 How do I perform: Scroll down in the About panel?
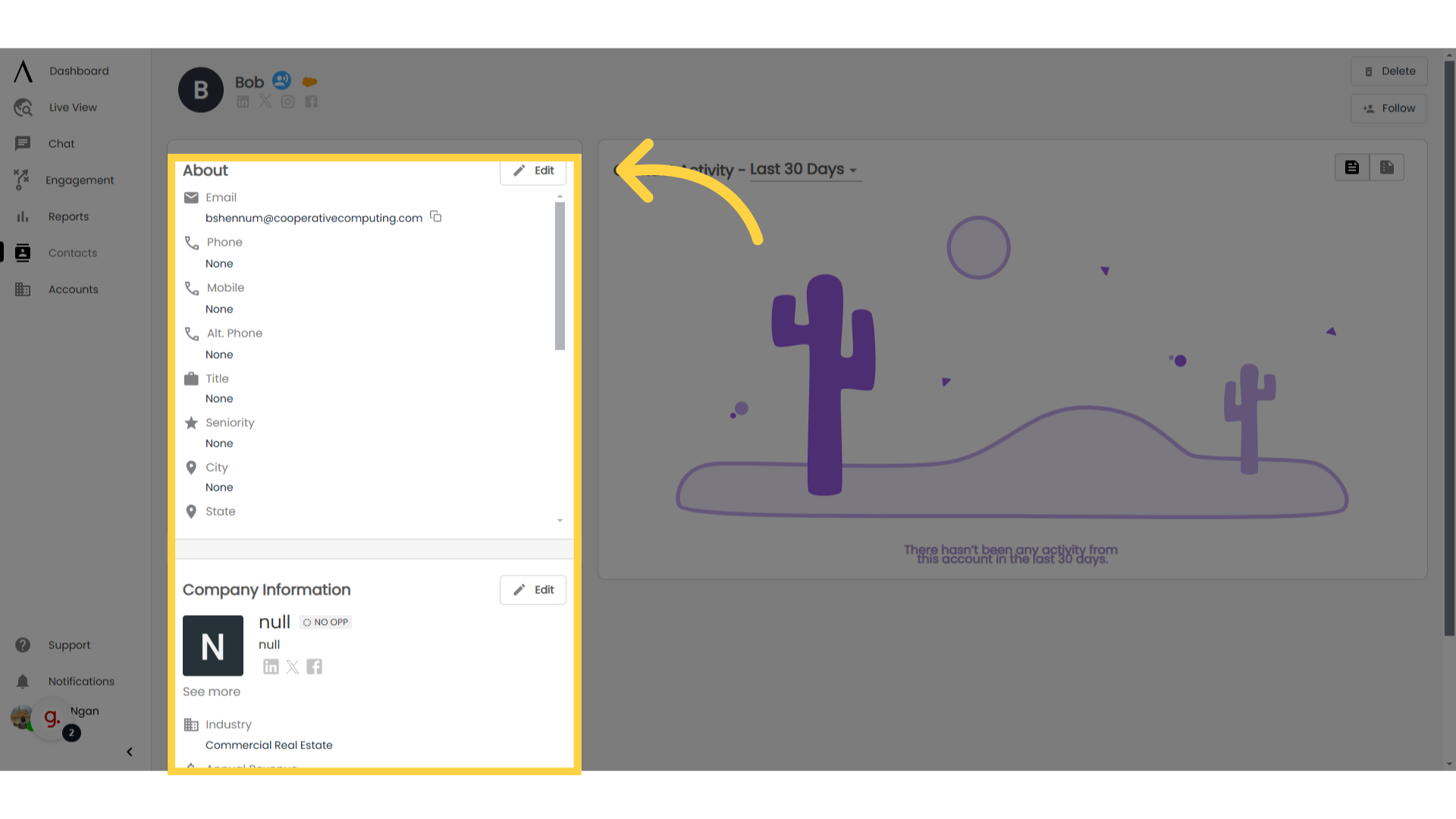560,521
